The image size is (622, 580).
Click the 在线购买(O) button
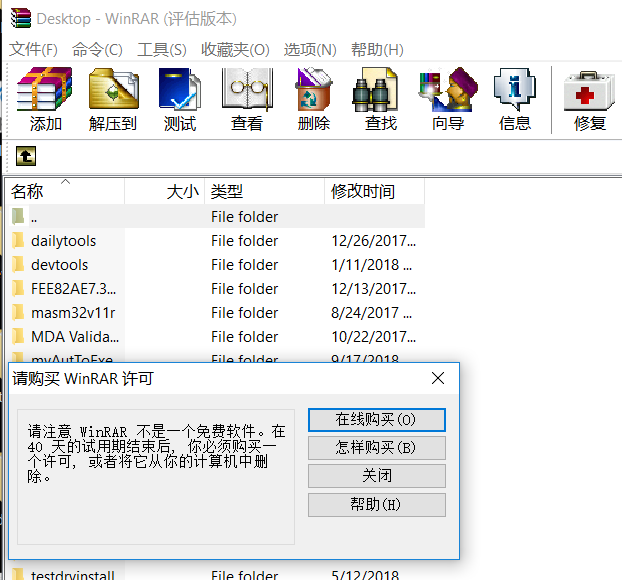[377, 420]
